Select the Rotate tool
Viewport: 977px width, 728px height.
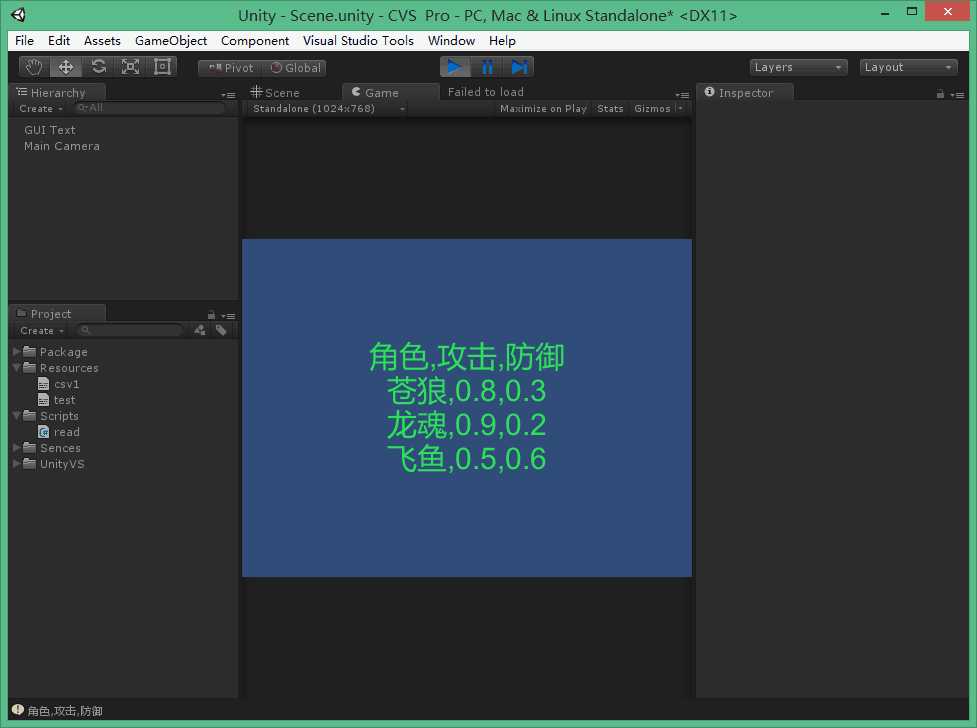98,67
